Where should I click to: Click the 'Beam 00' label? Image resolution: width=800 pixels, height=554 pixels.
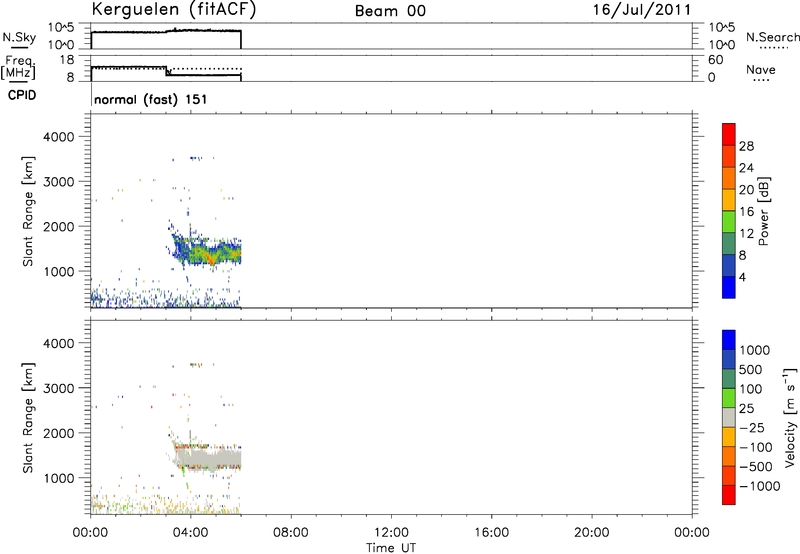click(x=390, y=11)
